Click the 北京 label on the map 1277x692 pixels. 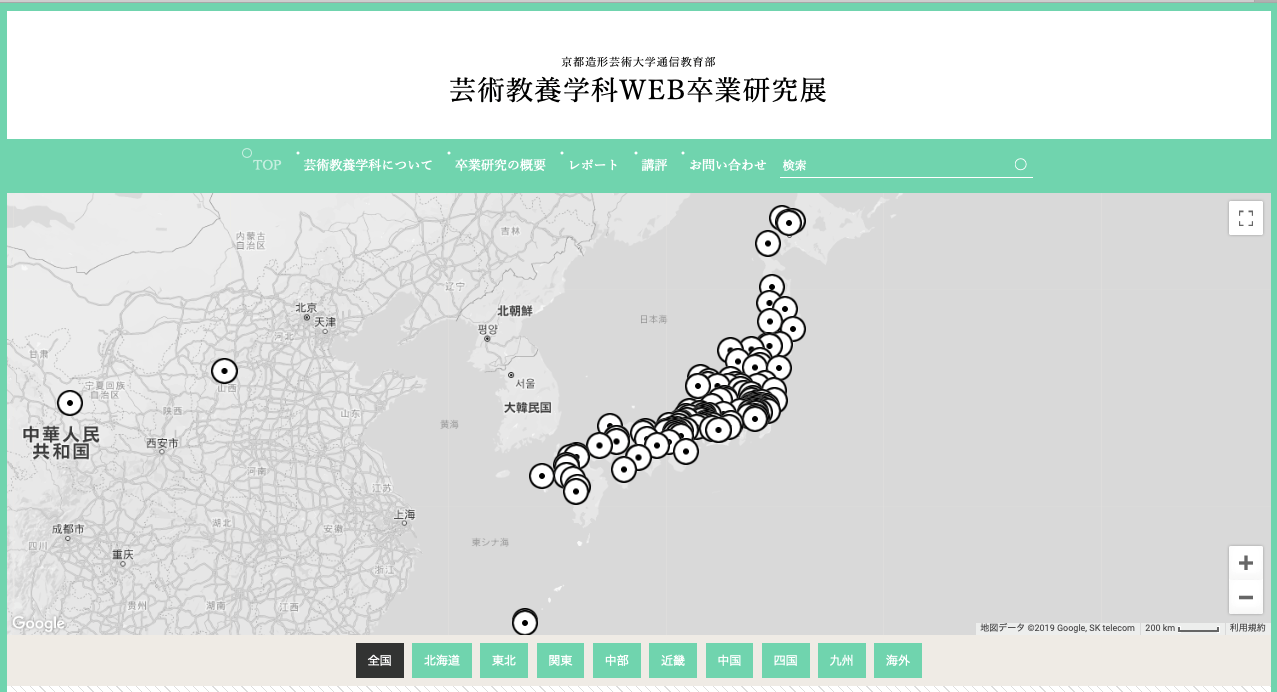pos(306,308)
